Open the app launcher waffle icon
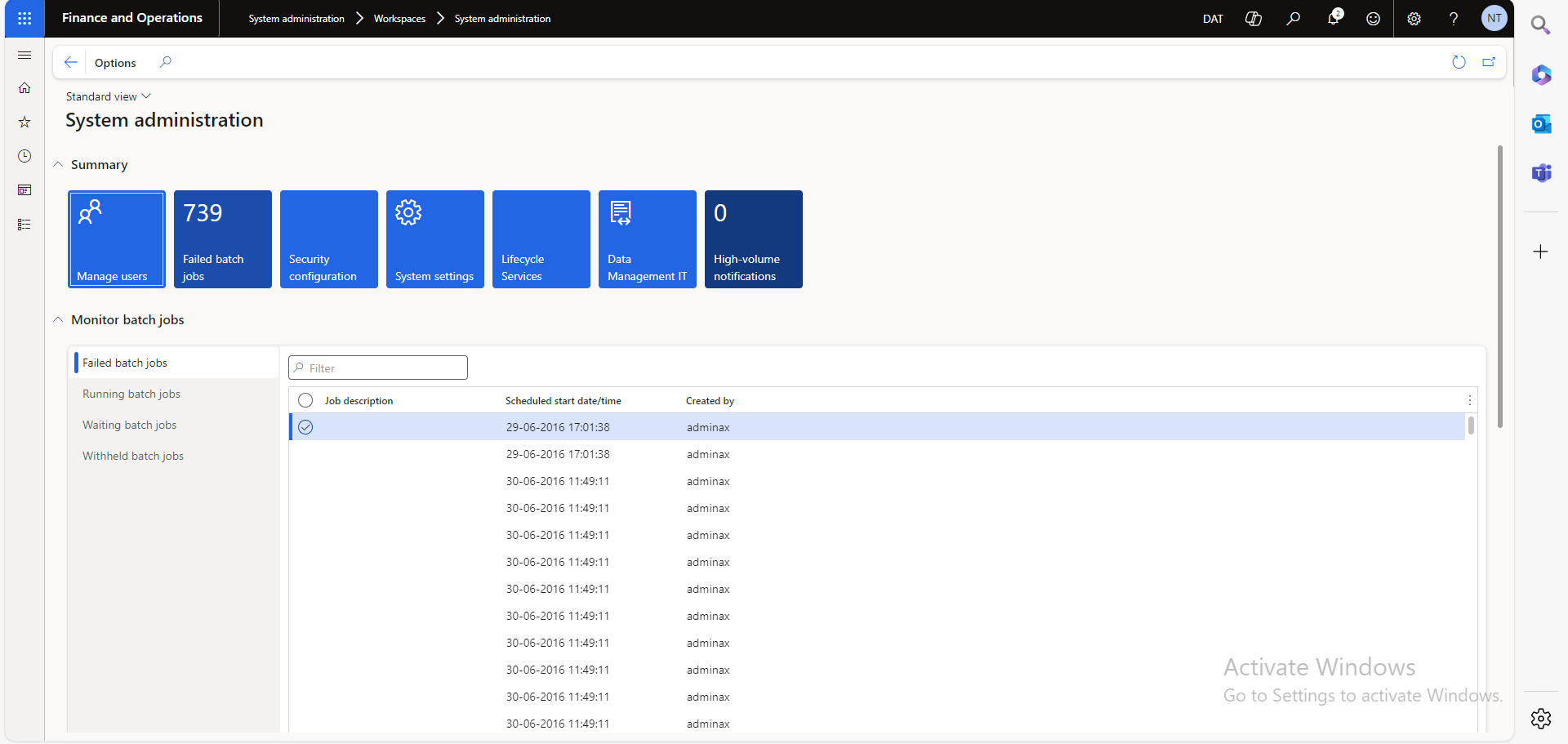Screen dimensions: 1568x744 (24, 18)
